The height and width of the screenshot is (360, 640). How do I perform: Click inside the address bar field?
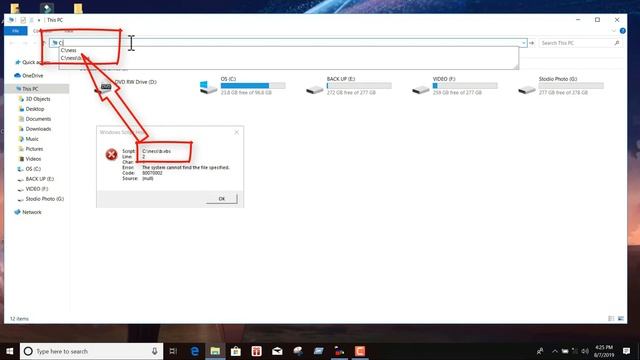point(288,43)
